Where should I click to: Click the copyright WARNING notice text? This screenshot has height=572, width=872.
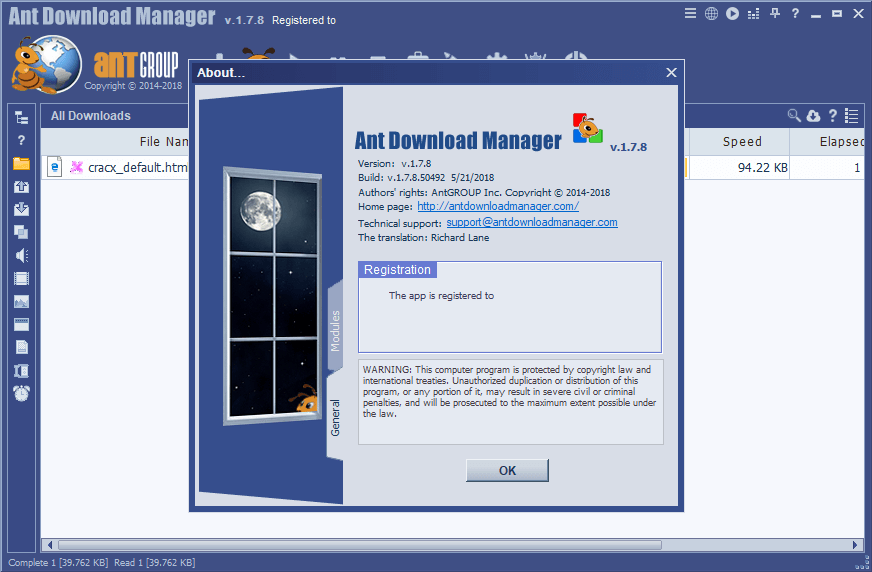coord(509,391)
